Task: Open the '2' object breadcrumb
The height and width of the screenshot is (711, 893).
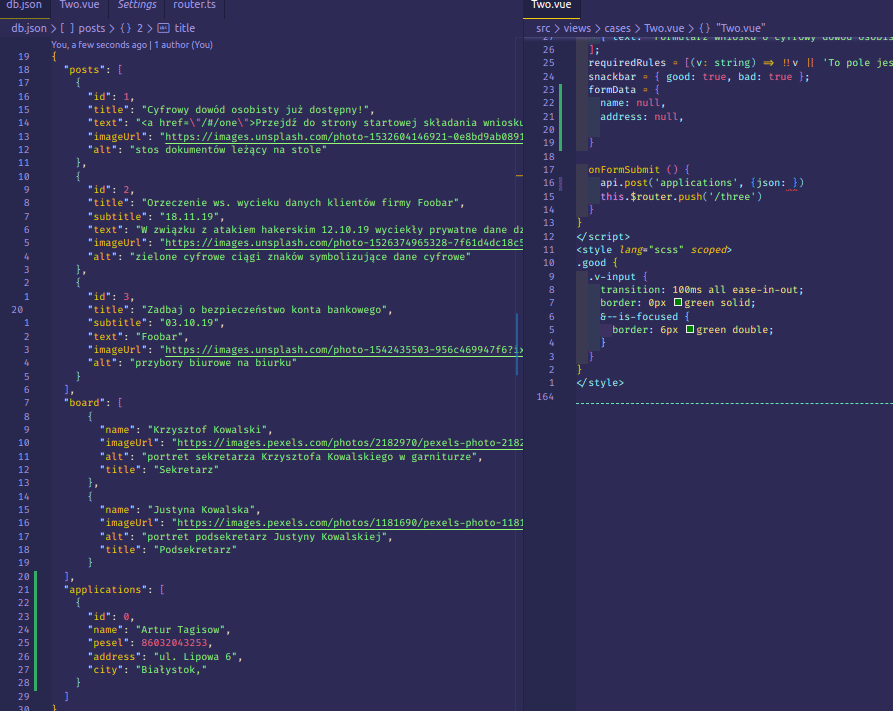Action: [x=140, y=28]
